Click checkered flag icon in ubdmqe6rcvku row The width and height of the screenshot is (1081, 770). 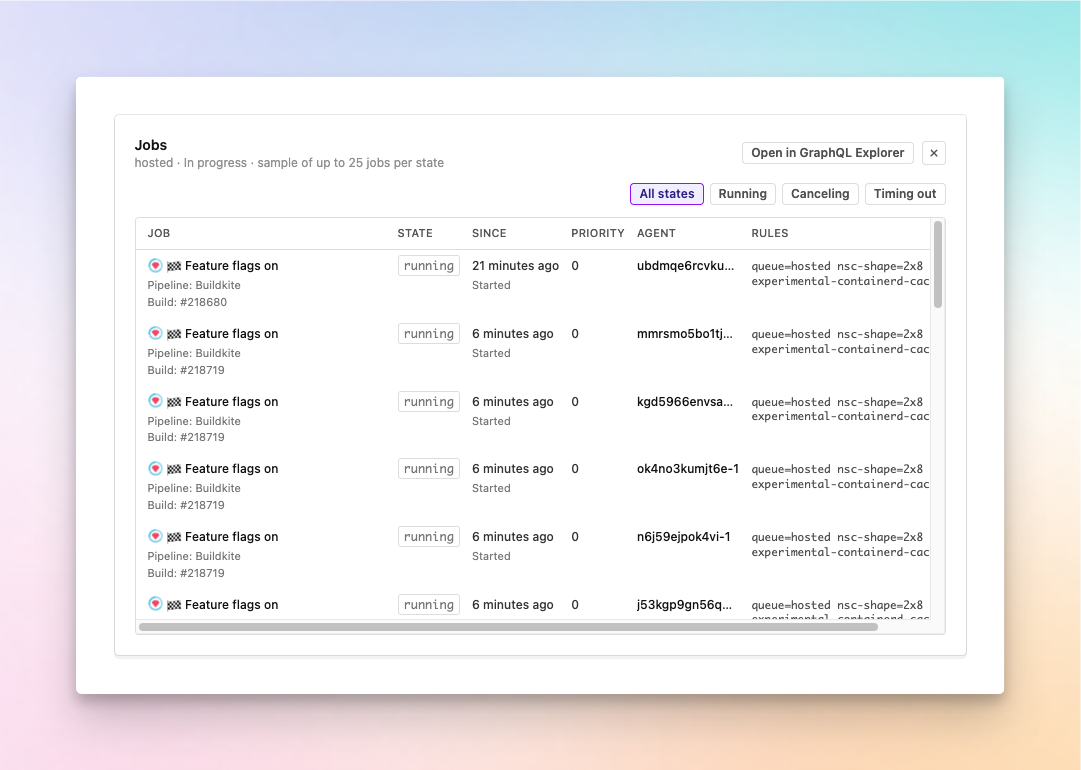click(x=174, y=266)
